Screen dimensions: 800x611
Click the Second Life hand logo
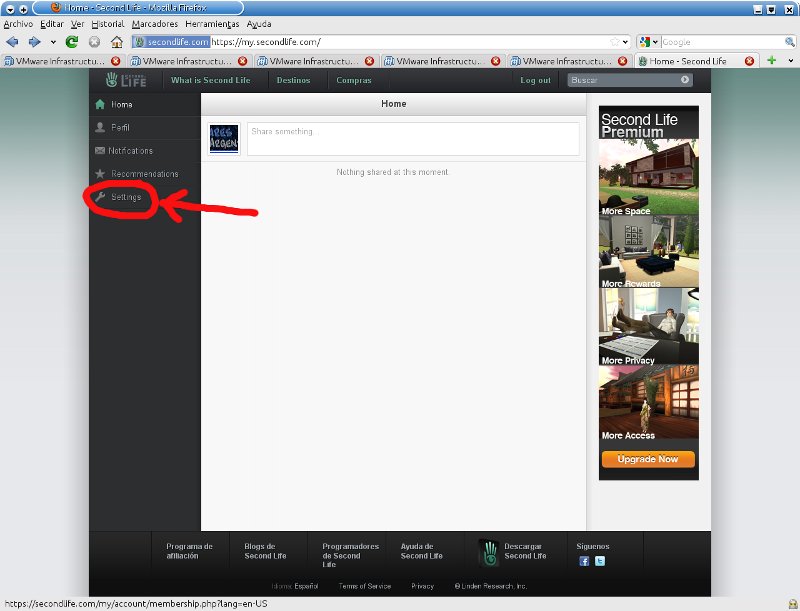pos(126,80)
